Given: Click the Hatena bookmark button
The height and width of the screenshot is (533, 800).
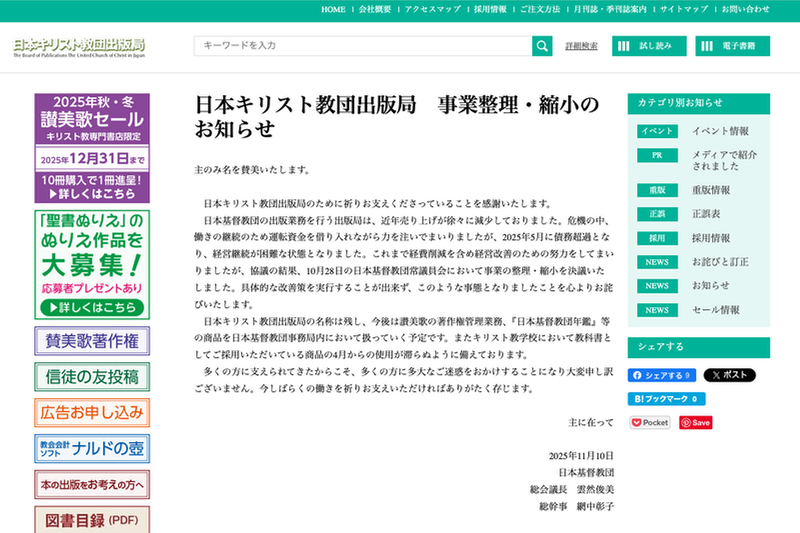Looking at the screenshot, I should [x=666, y=399].
